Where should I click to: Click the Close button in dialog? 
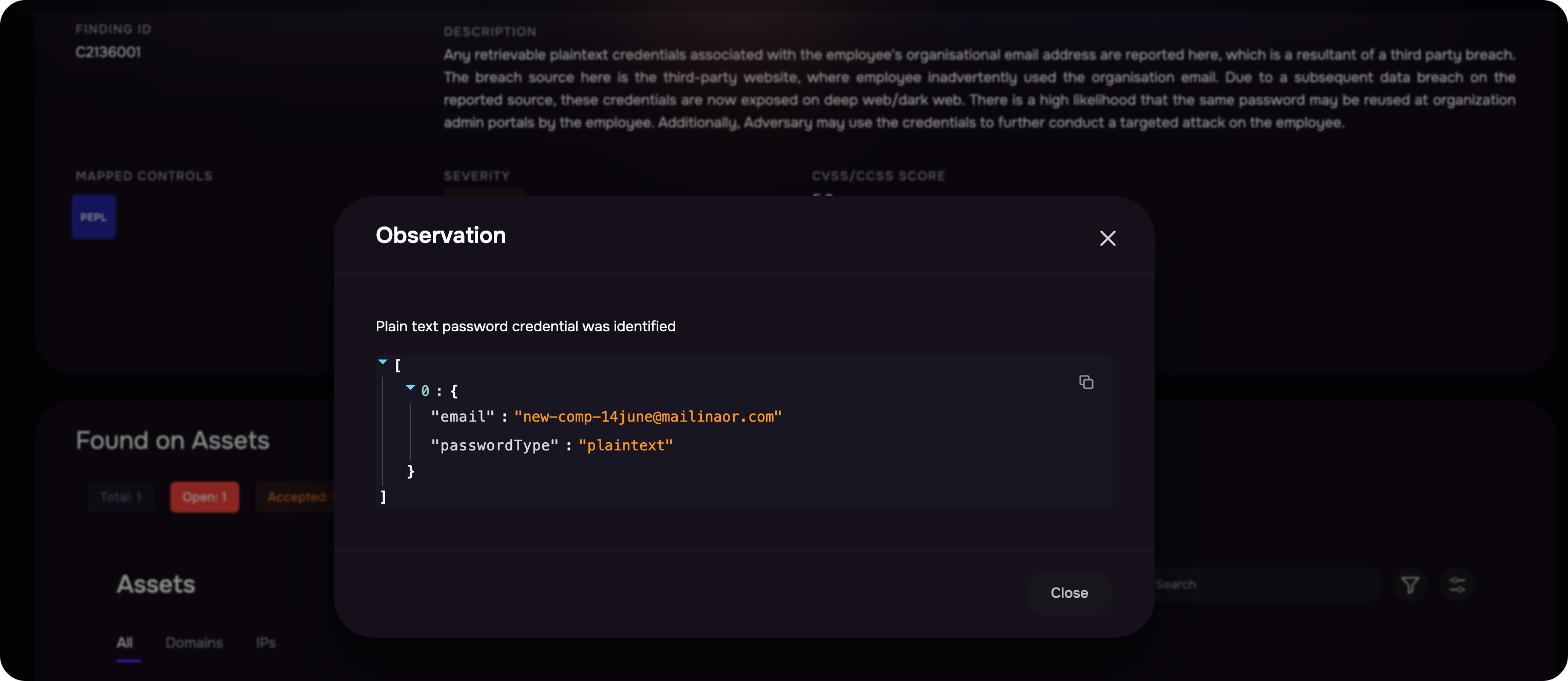point(1069,593)
